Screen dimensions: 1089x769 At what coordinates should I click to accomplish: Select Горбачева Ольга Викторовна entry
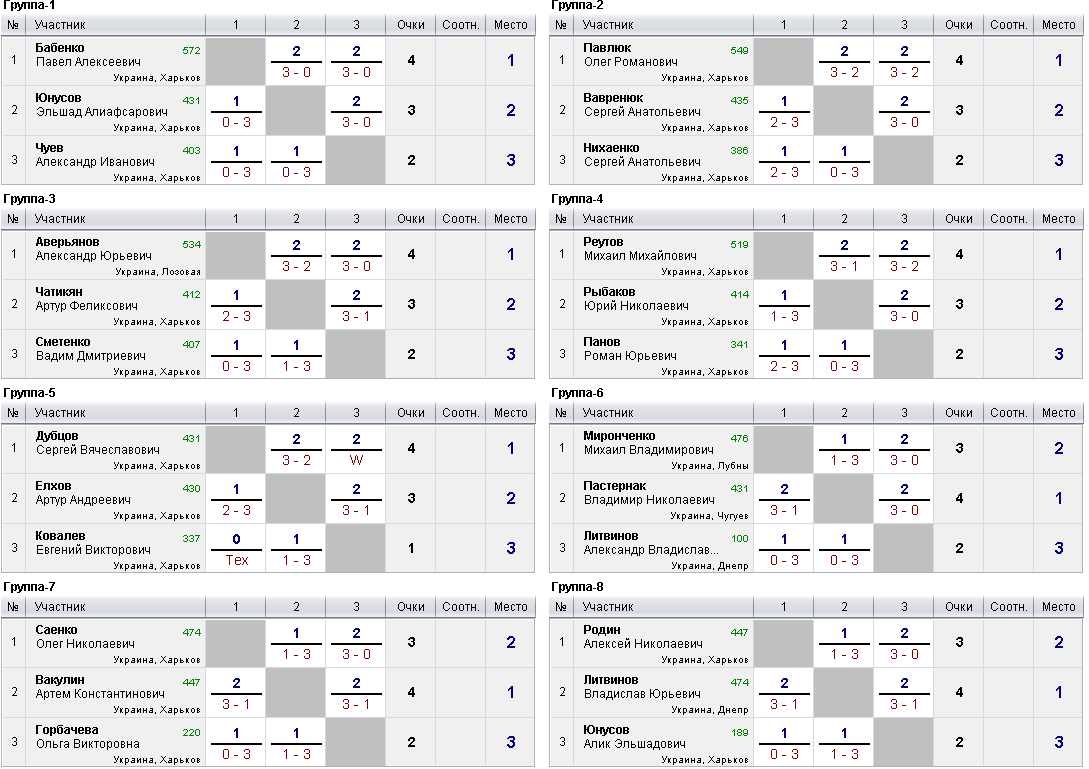(x=88, y=736)
